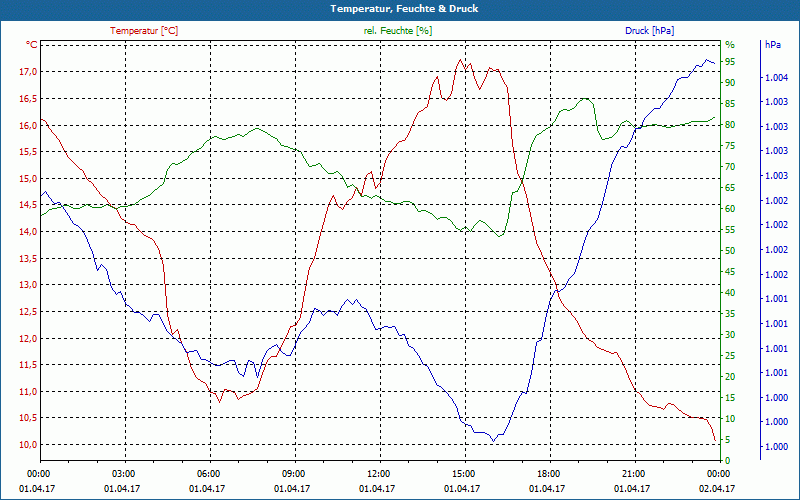The height and width of the screenshot is (500, 800).
Task: Click the '02.04.17' date label
Action: [x=717, y=489]
